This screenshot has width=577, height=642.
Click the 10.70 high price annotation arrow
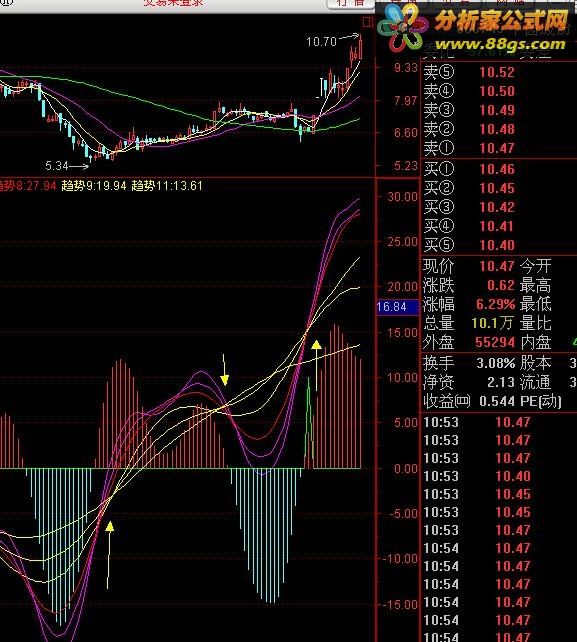click(x=348, y=37)
